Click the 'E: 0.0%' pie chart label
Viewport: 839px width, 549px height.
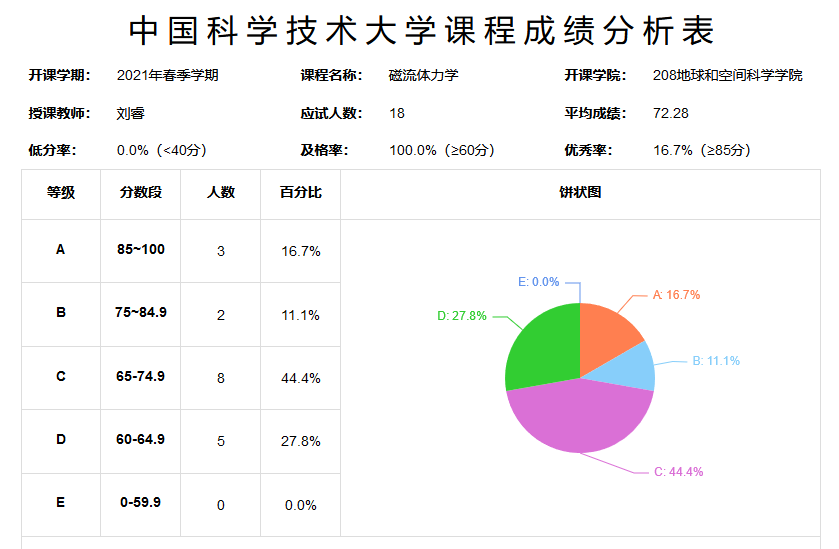[x=538, y=282]
